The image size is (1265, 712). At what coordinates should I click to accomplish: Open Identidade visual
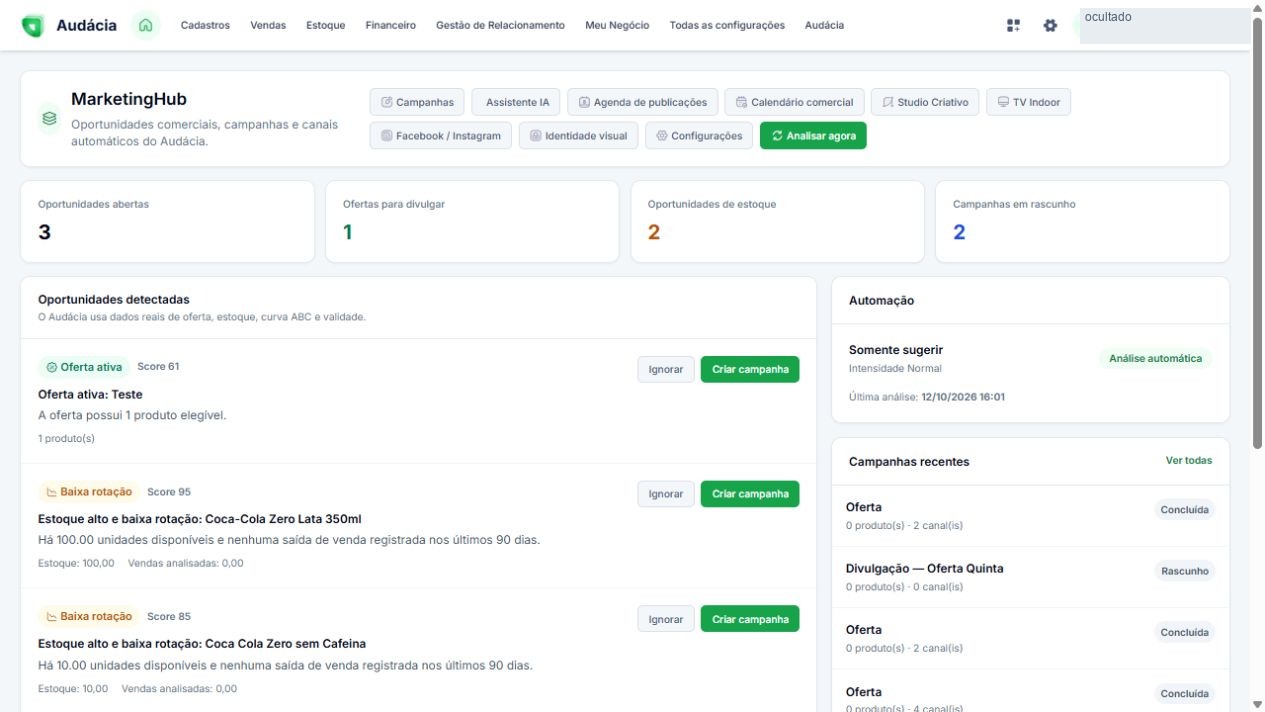pos(578,136)
